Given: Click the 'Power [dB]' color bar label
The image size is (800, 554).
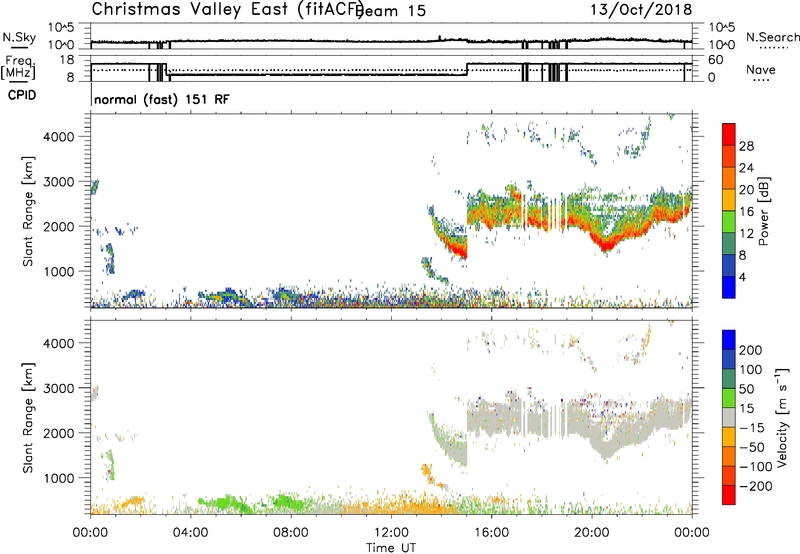Looking at the screenshot, I should (x=764, y=211).
